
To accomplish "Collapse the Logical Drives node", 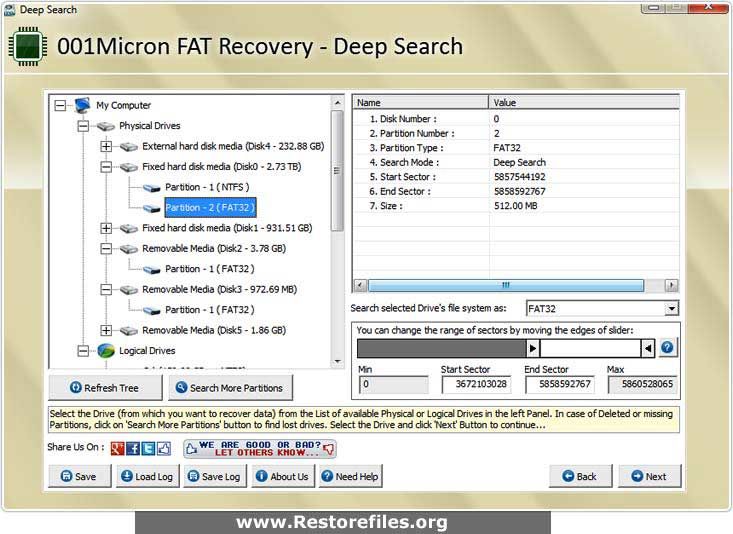I will [x=83, y=351].
